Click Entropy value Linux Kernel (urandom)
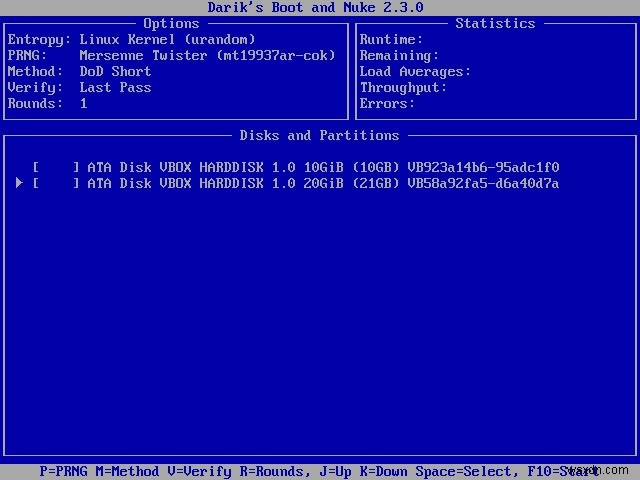The width and height of the screenshot is (640, 480). click(167, 40)
